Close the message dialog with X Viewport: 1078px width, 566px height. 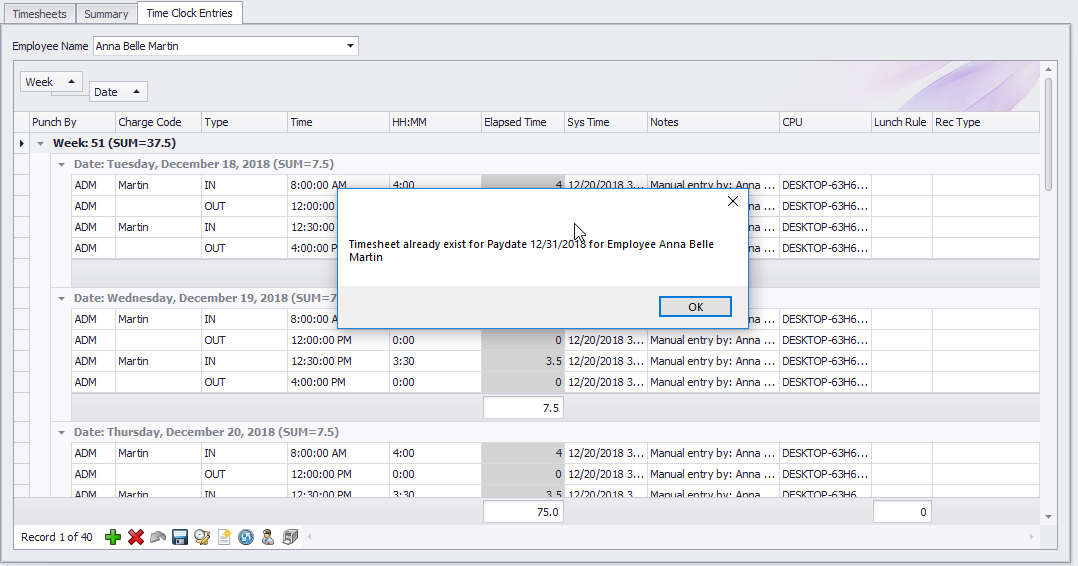(732, 201)
